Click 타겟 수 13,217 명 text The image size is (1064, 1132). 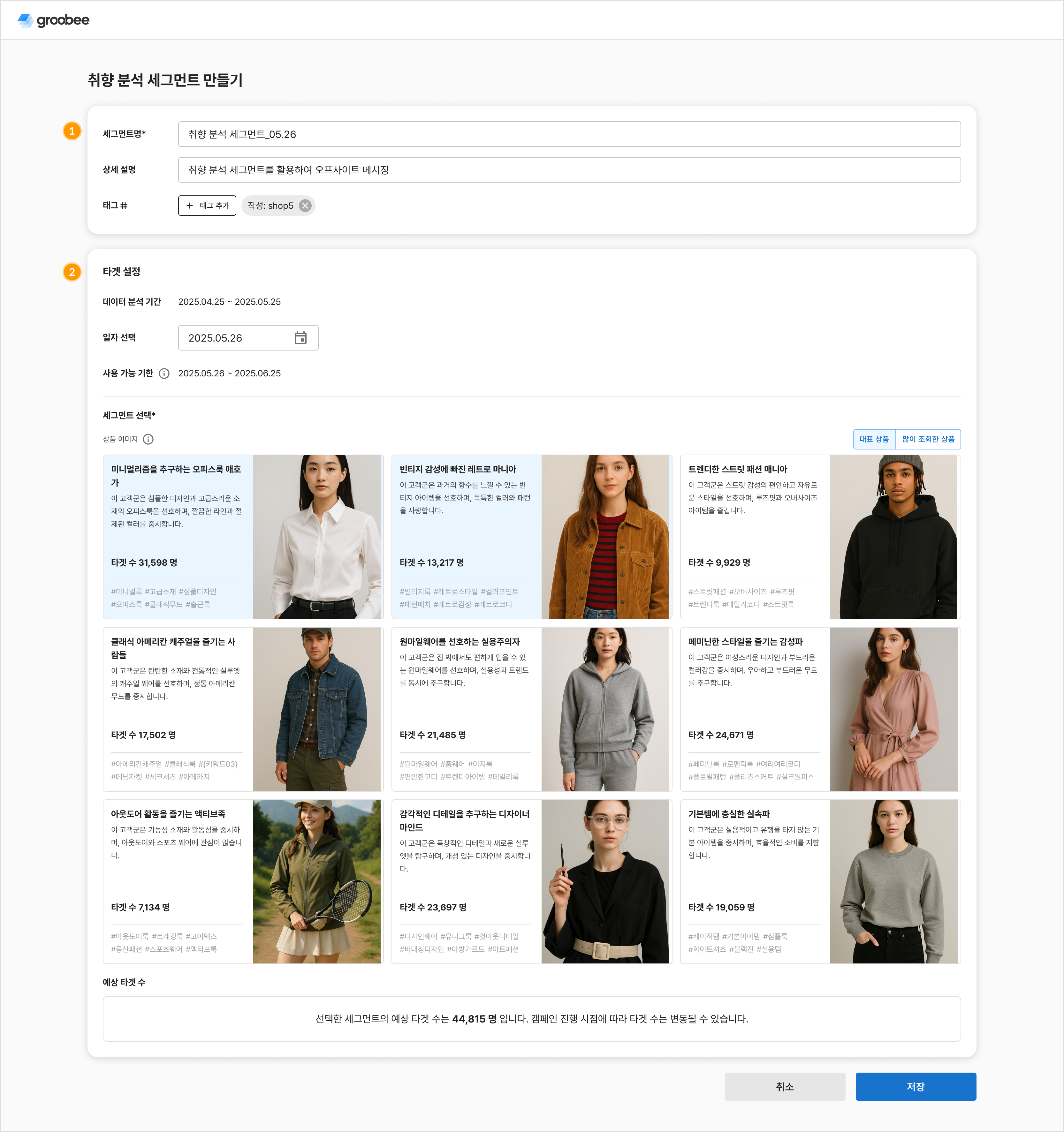[x=432, y=562]
